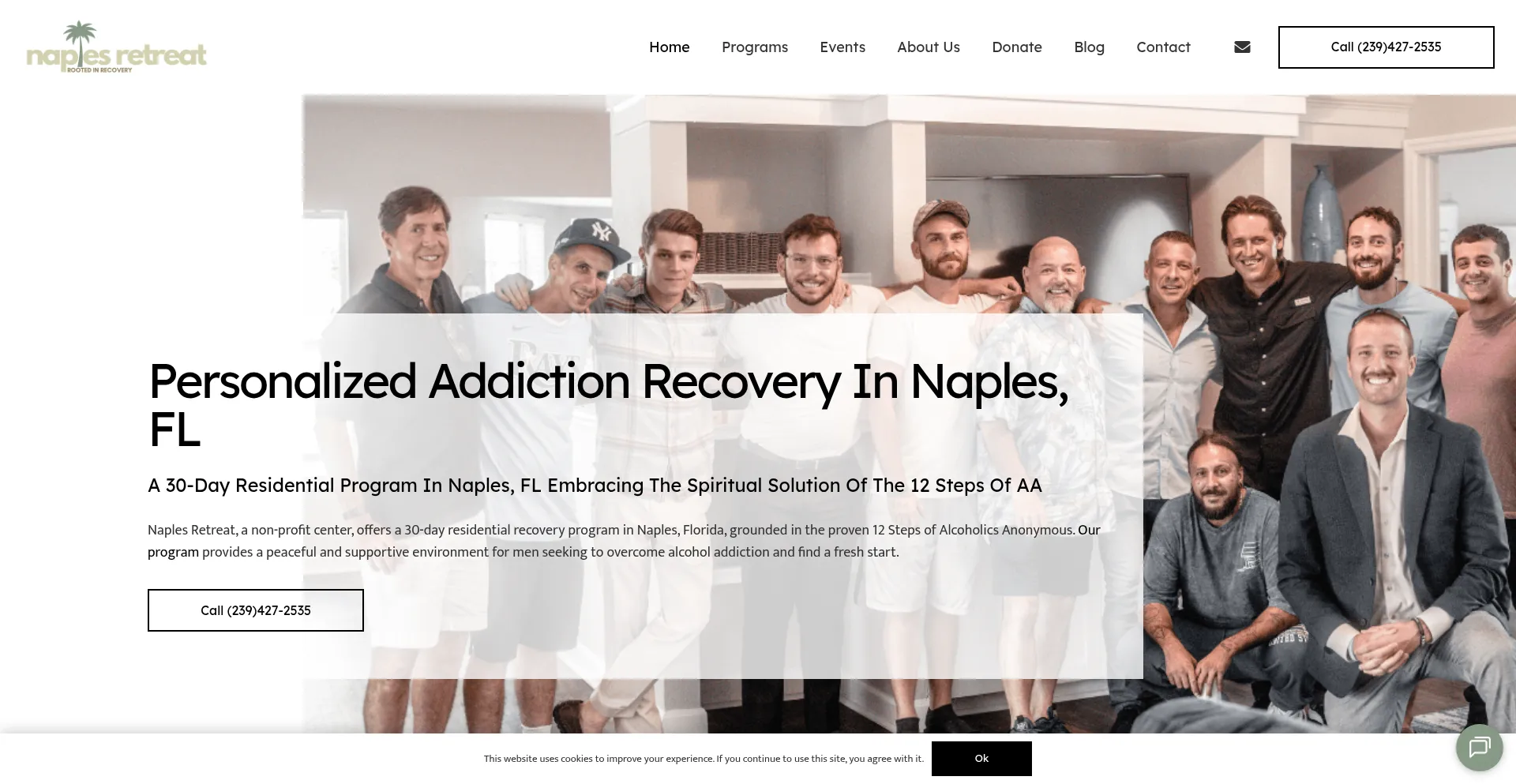Visit the Donate page from navigation

coord(1017,47)
